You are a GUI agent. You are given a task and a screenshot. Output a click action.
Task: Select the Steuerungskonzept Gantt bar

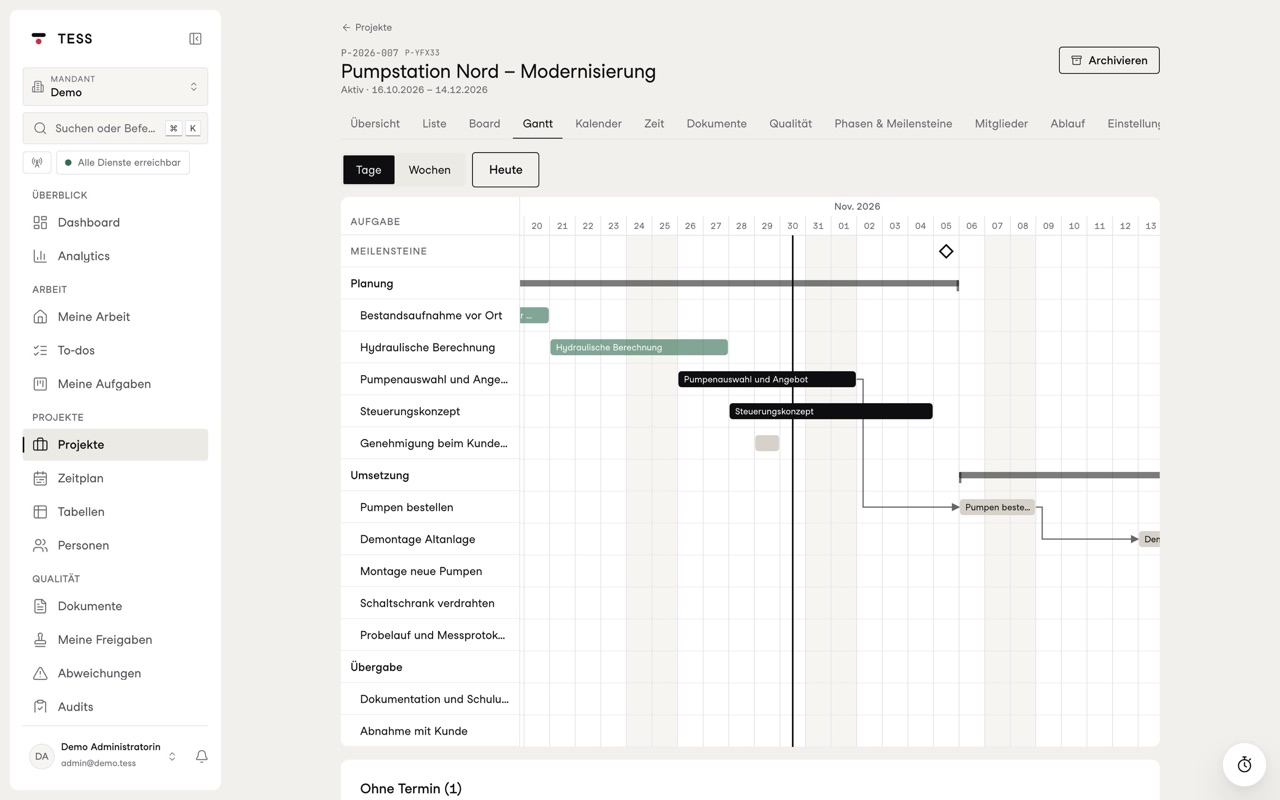tap(831, 411)
